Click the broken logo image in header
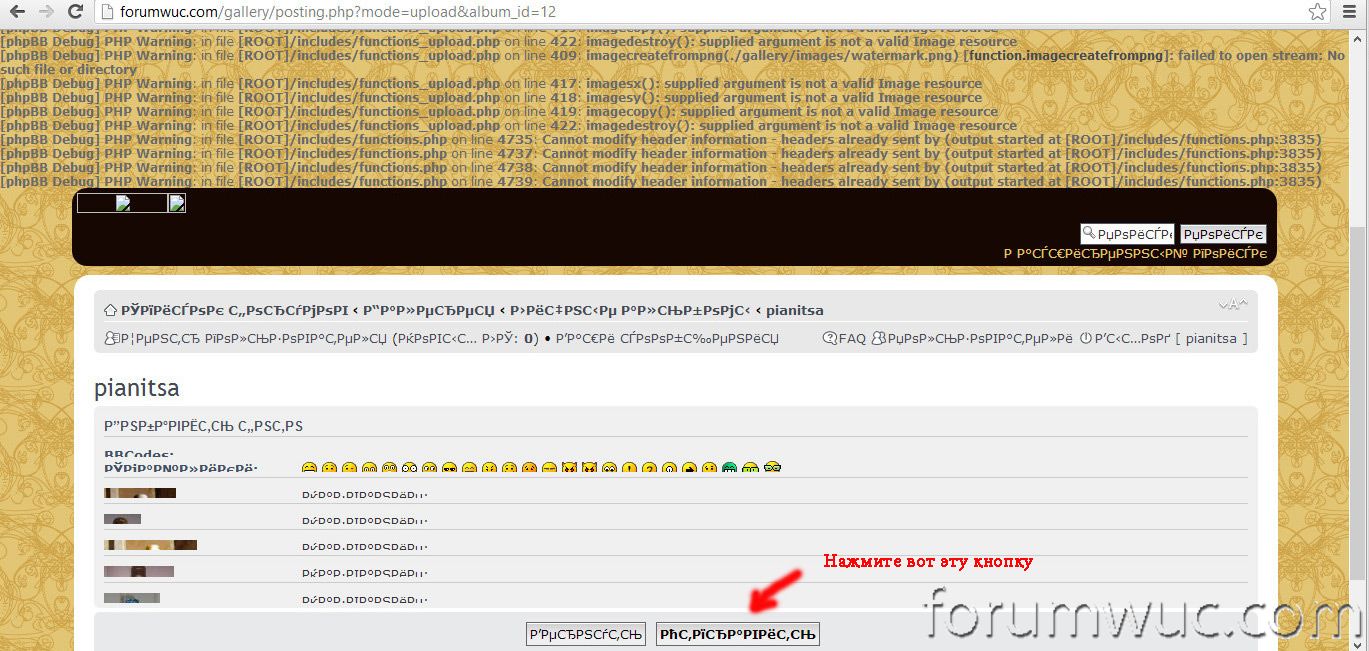 point(123,204)
